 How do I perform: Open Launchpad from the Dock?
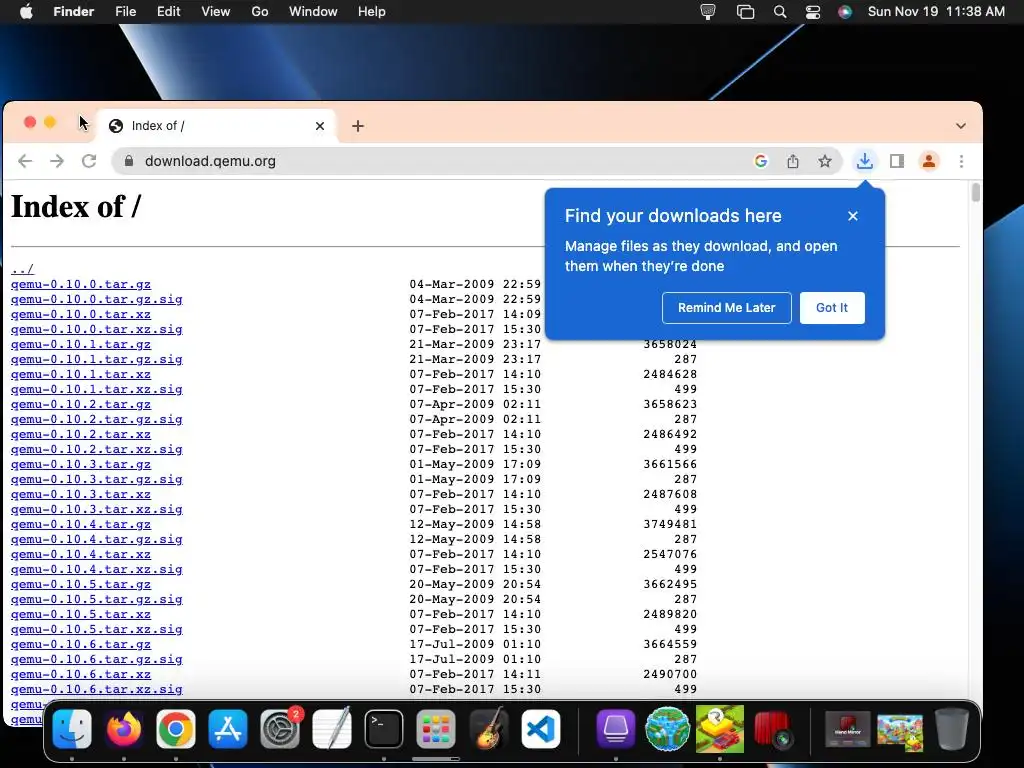436,729
